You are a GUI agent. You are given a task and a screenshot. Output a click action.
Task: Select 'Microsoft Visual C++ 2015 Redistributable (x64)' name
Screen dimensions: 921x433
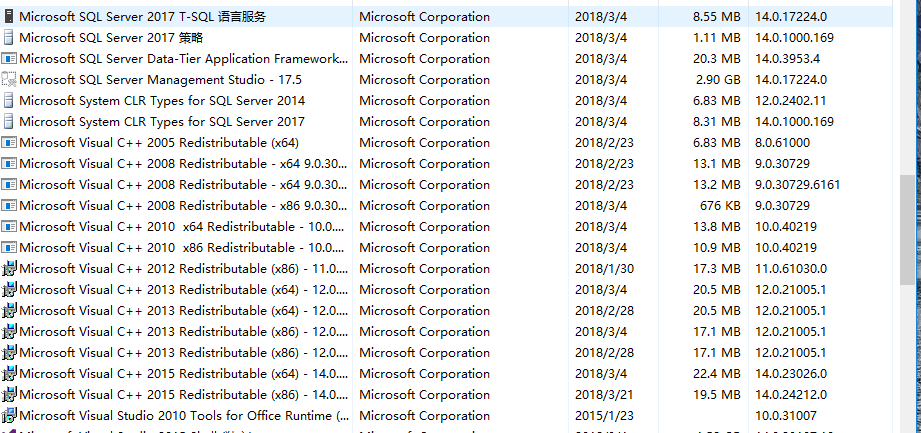(x=184, y=374)
